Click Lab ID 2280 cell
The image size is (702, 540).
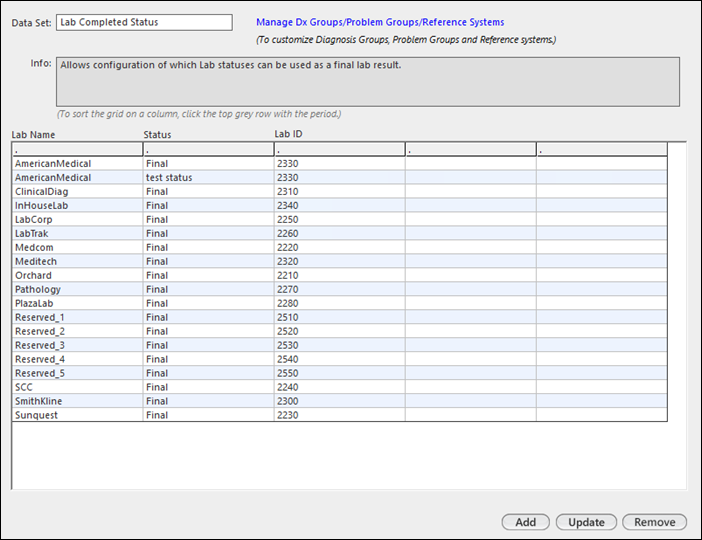tap(339, 303)
